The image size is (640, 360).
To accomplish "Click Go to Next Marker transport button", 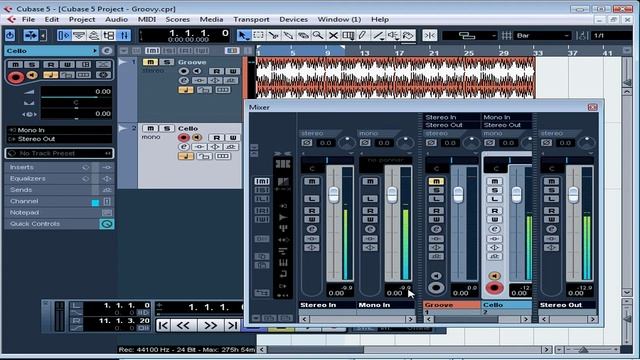I will [x=232, y=325].
